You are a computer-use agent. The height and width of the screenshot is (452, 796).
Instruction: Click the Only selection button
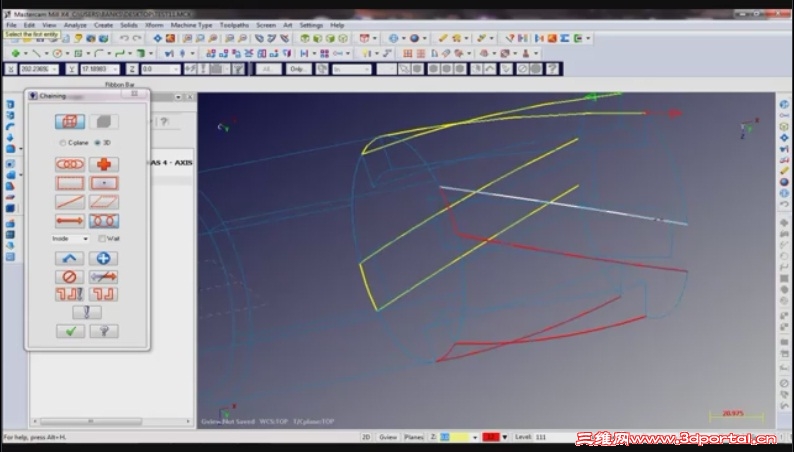298,69
